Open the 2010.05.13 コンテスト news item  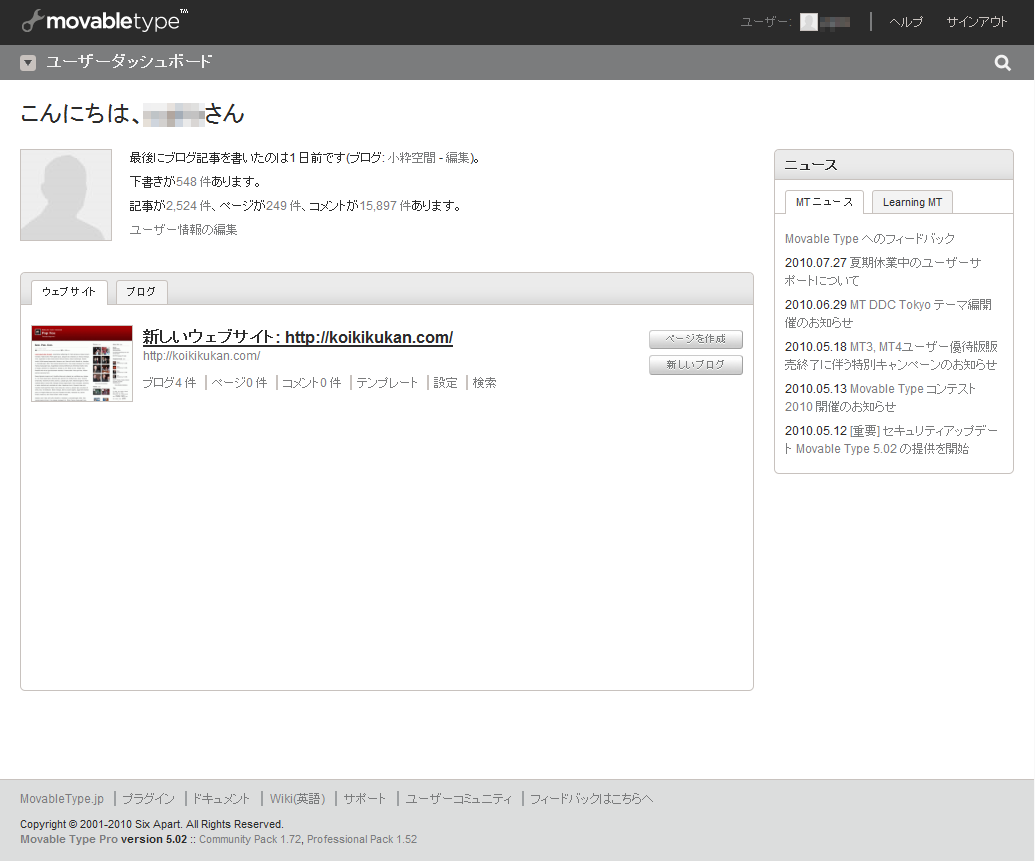[880, 397]
